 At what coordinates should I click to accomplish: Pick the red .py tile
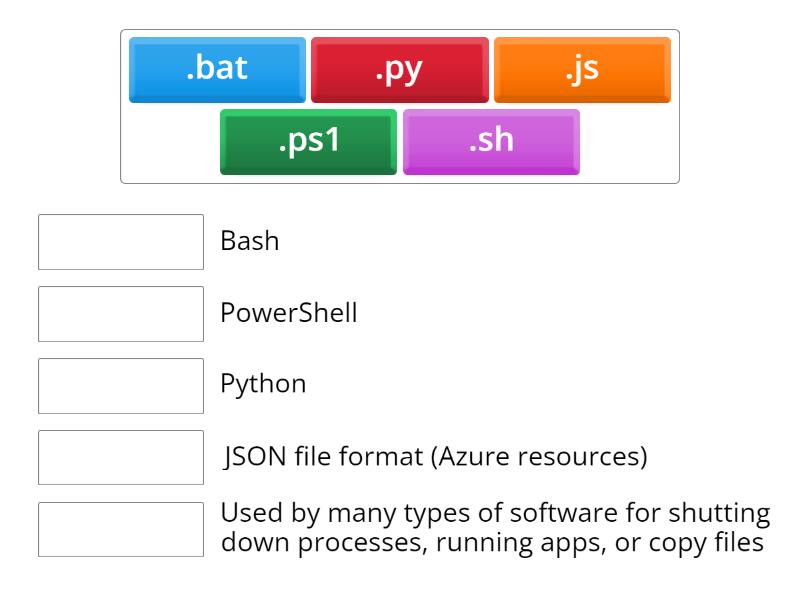point(400,70)
